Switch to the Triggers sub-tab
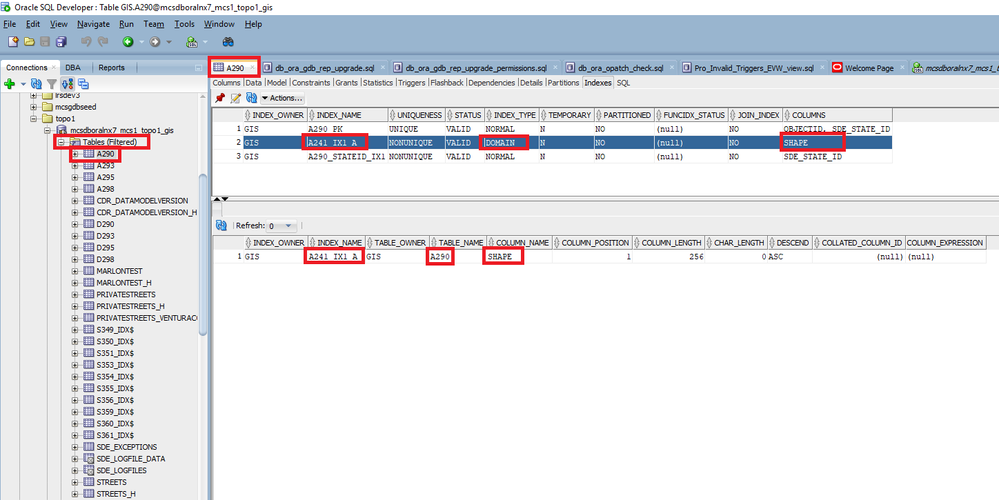Screen dimensions: 999x500 click(x=412, y=83)
